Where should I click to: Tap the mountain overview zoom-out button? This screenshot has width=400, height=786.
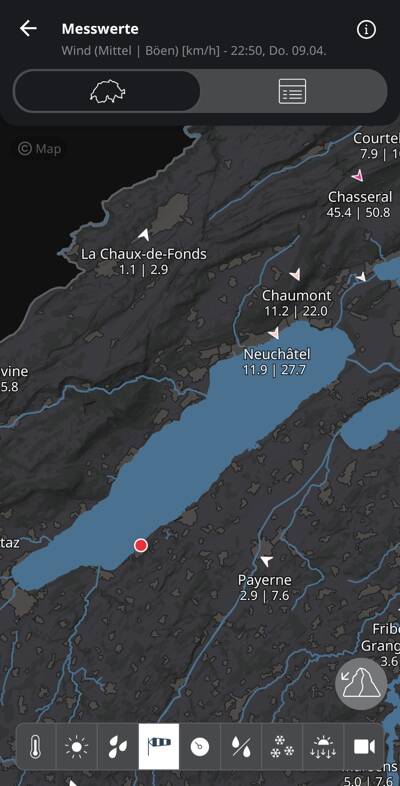[x=361, y=683]
